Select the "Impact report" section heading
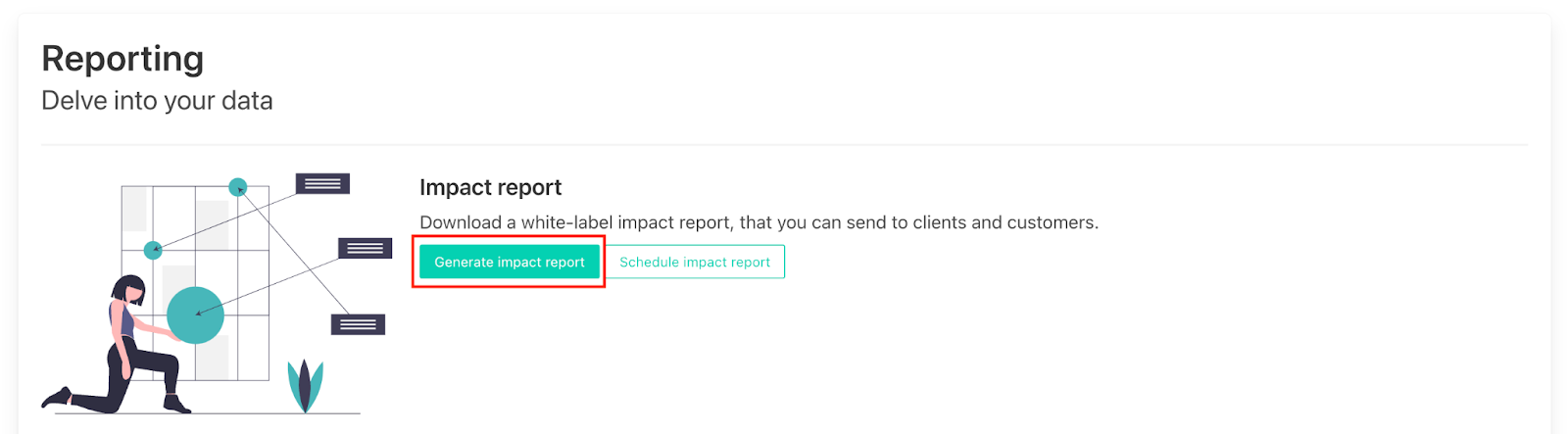 pyautogui.click(x=490, y=187)
